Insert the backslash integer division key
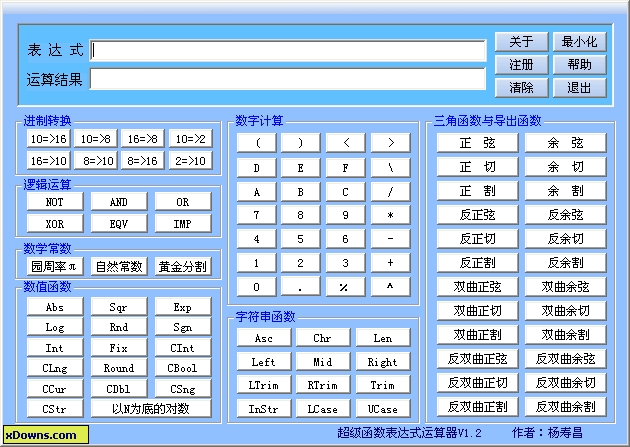 click(x=391, y=167)
